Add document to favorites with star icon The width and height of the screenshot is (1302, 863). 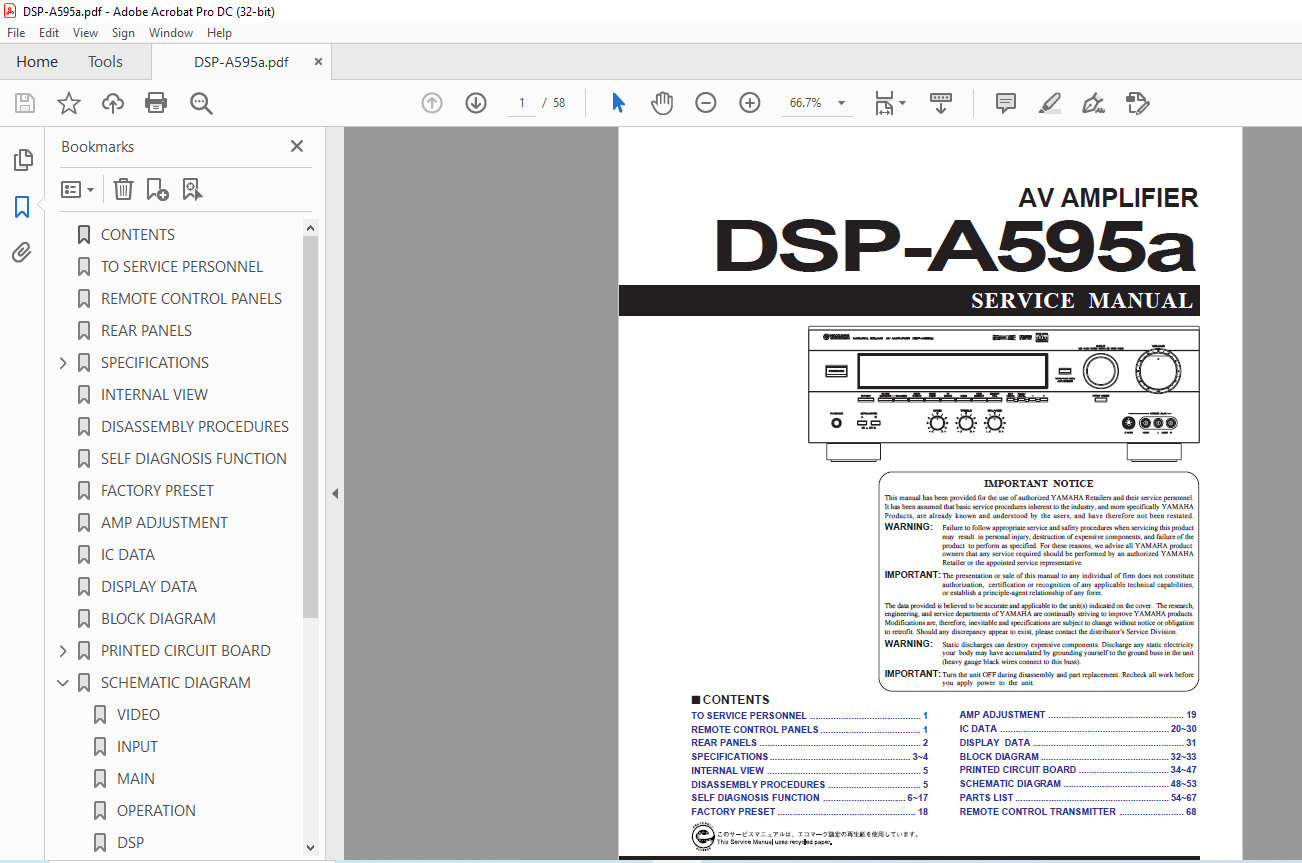click(69, 103)
